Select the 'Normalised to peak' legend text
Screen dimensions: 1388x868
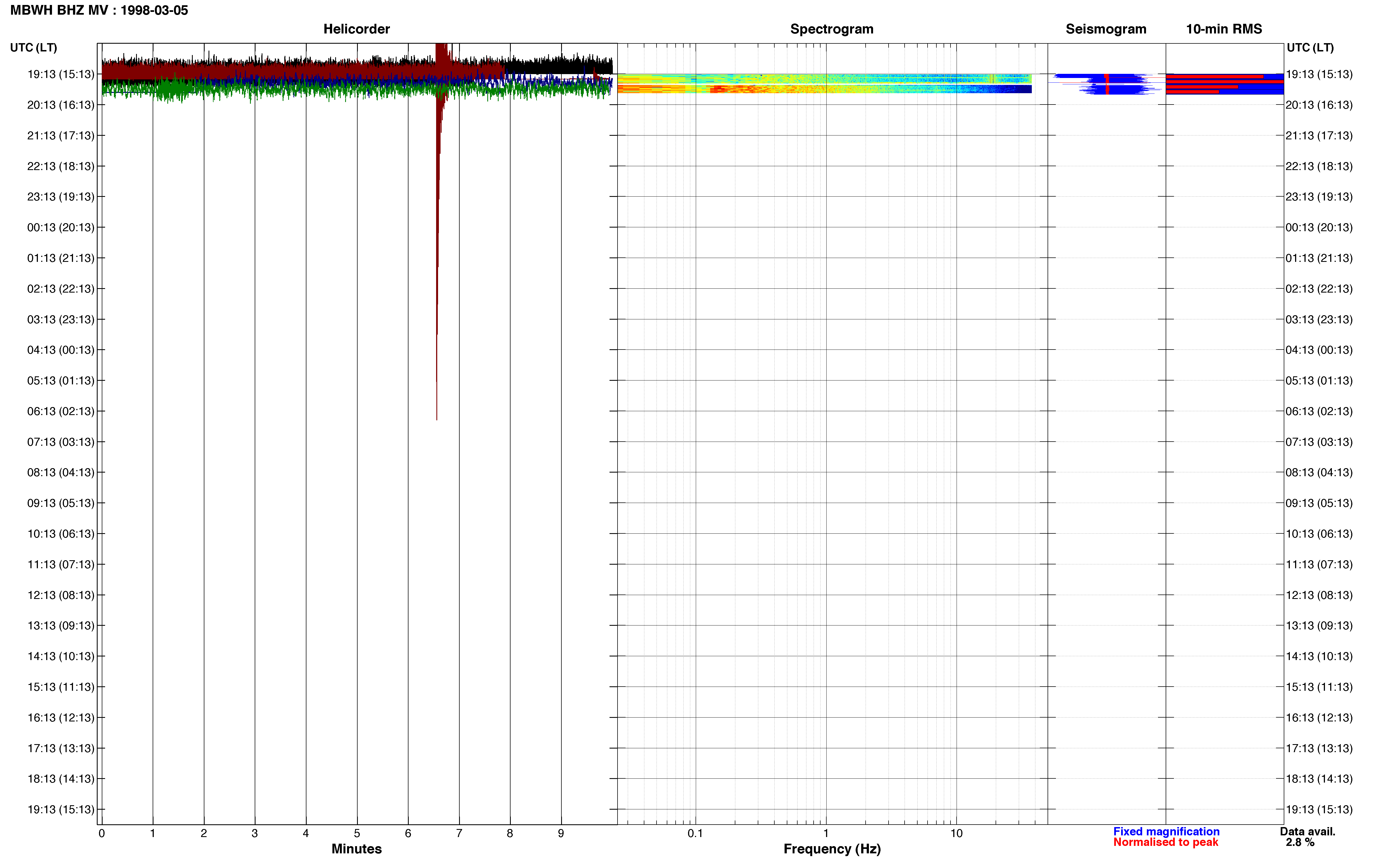(1165, 842)
